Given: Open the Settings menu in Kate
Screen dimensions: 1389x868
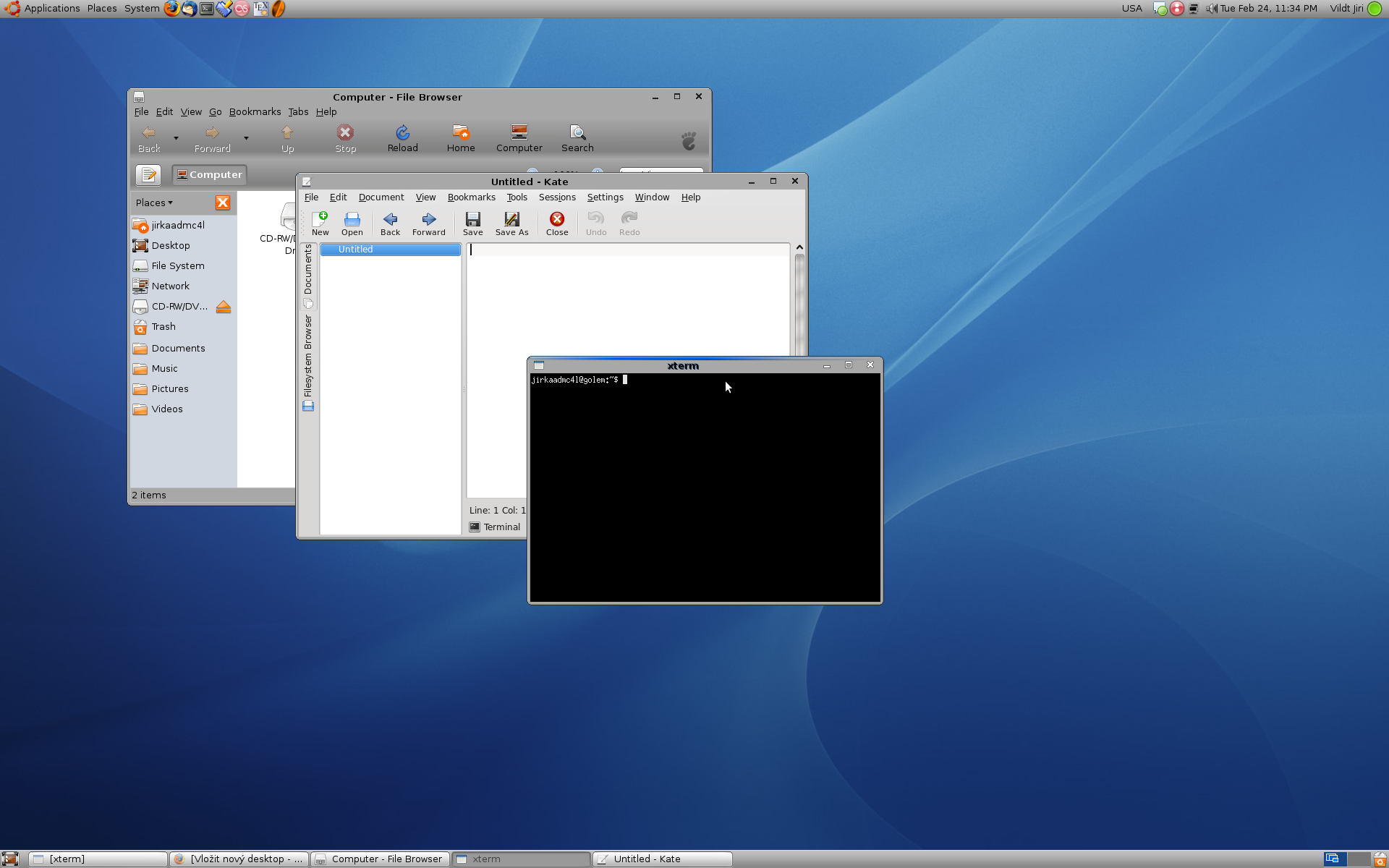Looking at the screenshot, I should [605, 197].
